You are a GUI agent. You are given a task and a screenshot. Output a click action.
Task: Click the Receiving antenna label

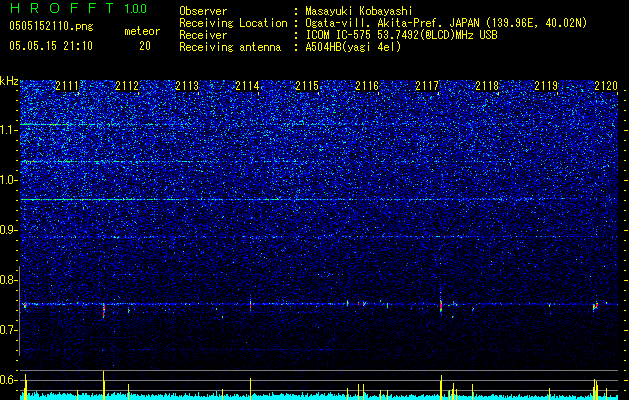(x=230, y=47)
